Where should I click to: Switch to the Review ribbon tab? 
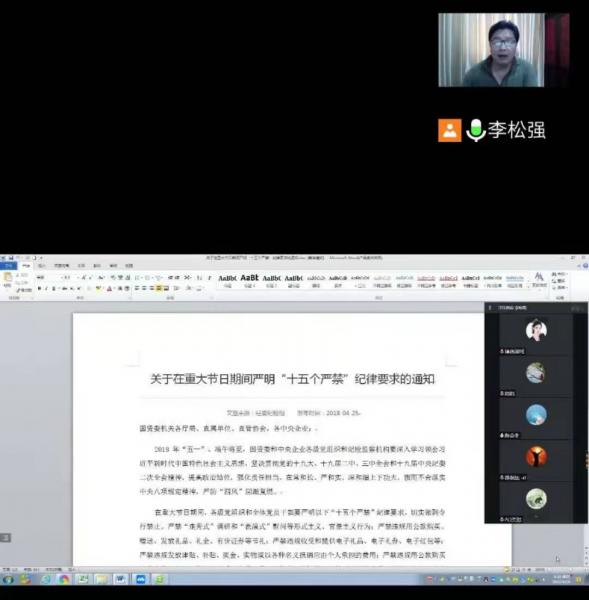click(x=113, y=266)
